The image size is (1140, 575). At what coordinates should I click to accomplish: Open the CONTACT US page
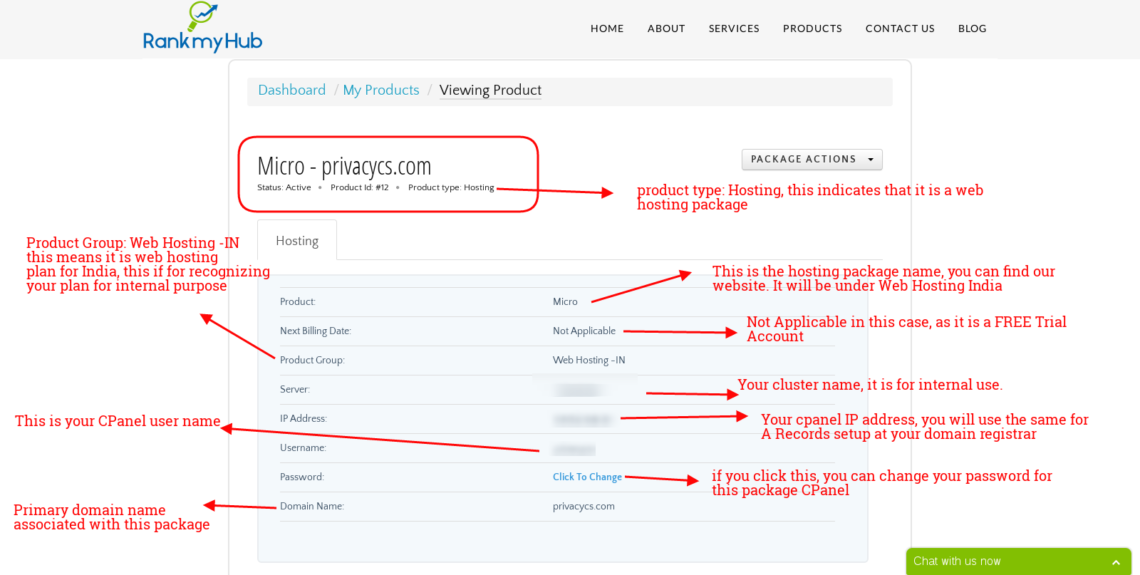coord(900,29)
